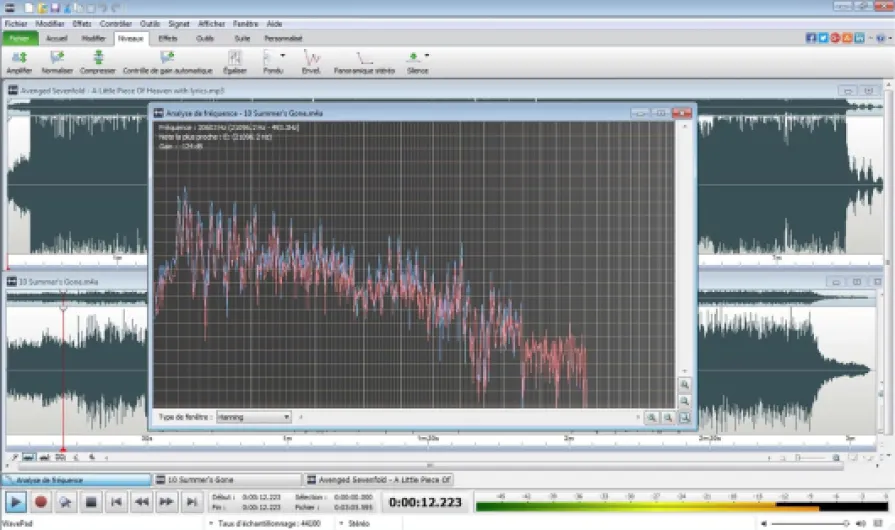Viewport: 895px width, 530px height.
Task: Click the Facebook share icon
Action: (811, 38)
